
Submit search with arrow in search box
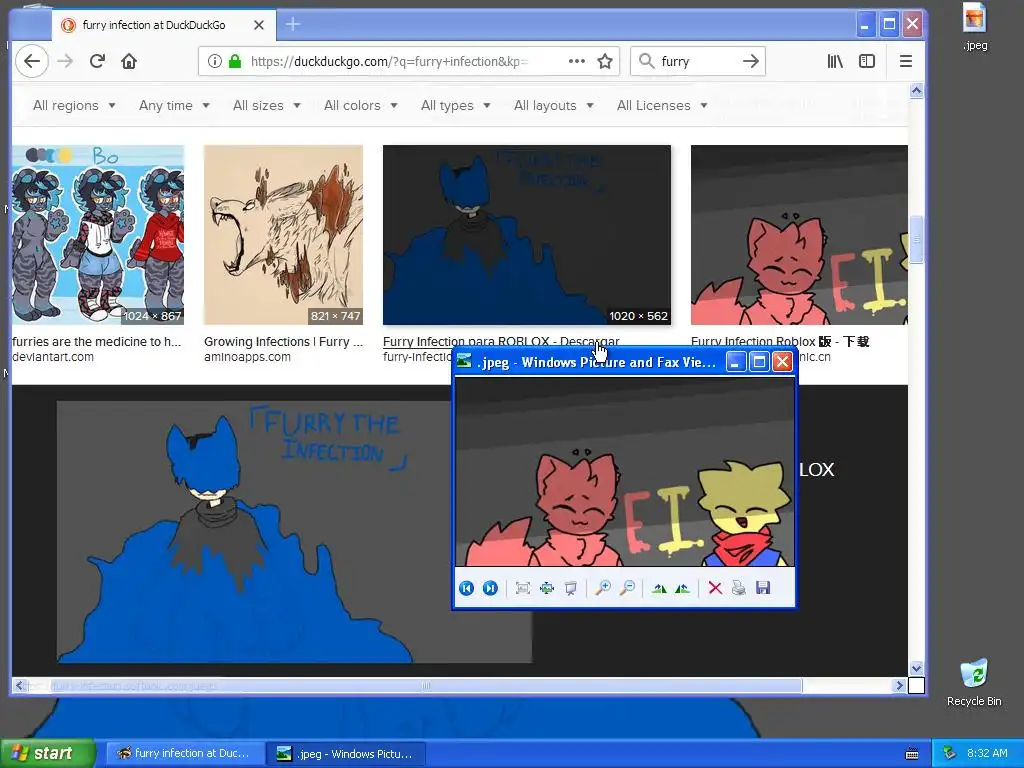(750, 61)
